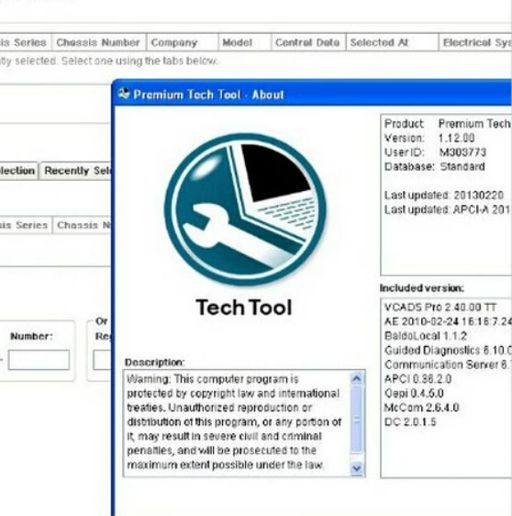Click the description box scroll down arrow
Screen dimensions: 512x516
tap(356, 469)
